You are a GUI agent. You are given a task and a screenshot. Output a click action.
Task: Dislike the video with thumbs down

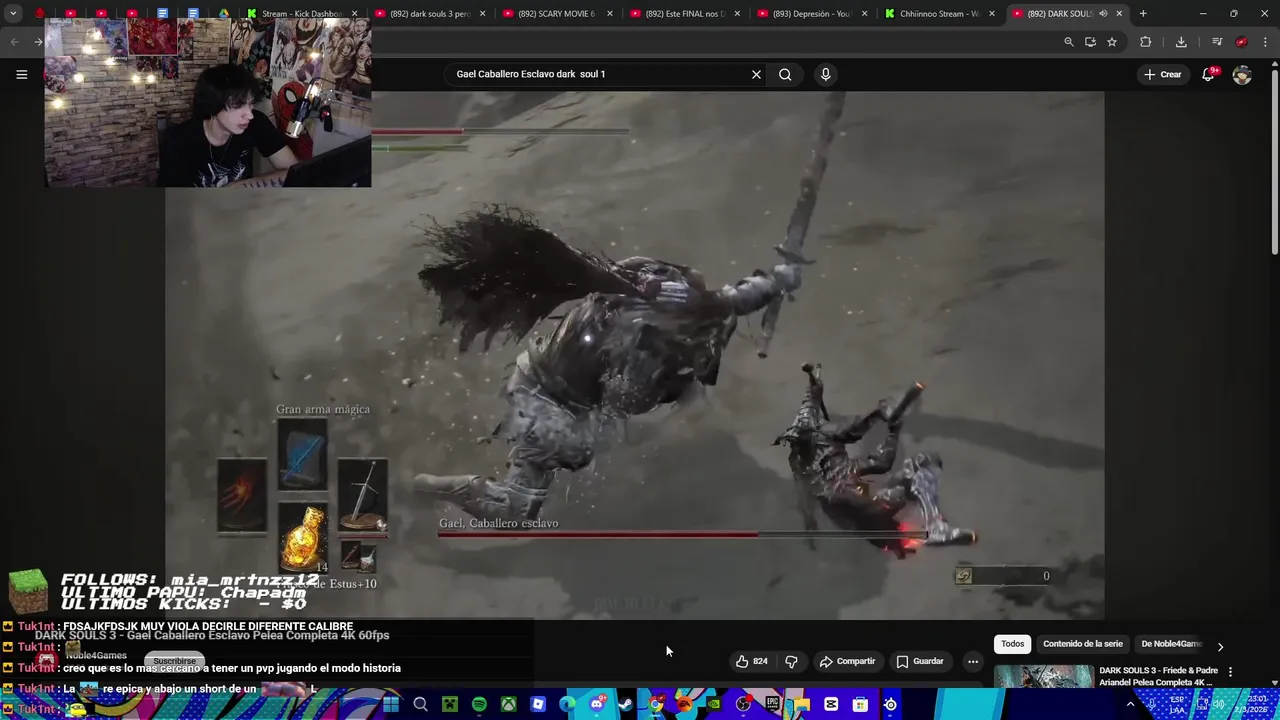point(791,661)
